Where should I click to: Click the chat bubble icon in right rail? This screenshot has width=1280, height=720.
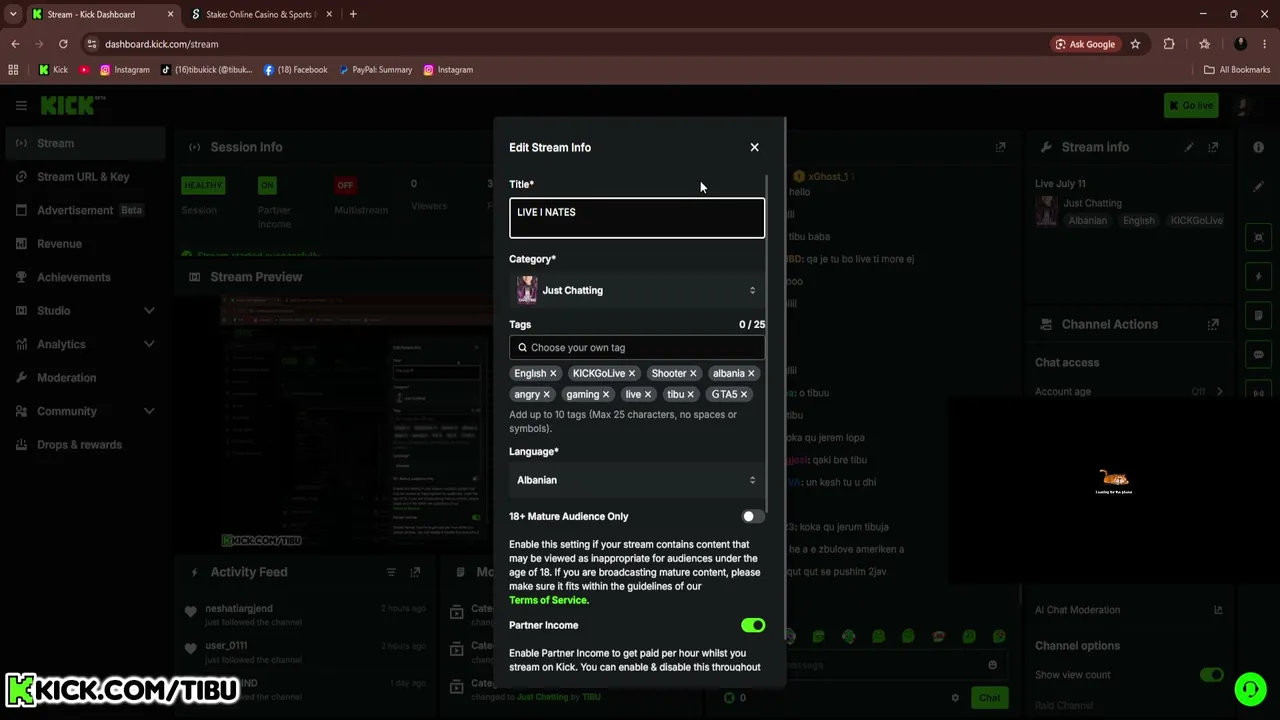(1258, 354)
